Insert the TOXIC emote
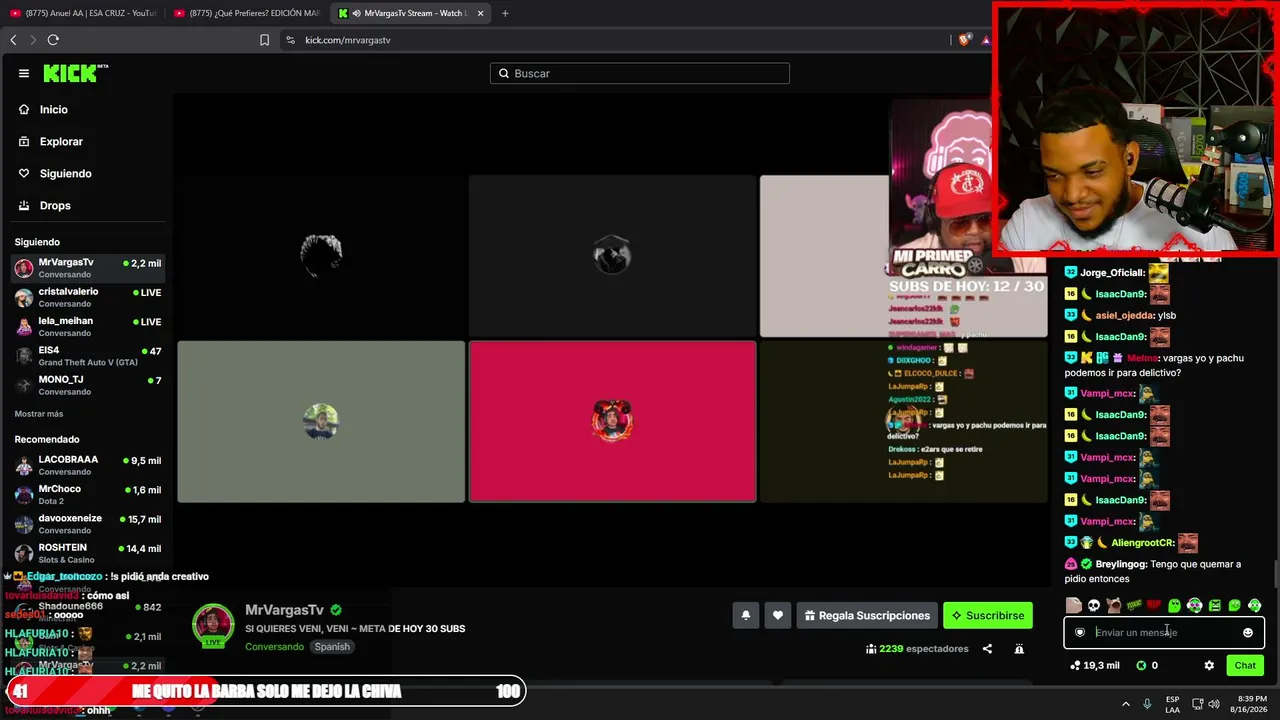The image size is (1280, 720). click(1134, 605)
